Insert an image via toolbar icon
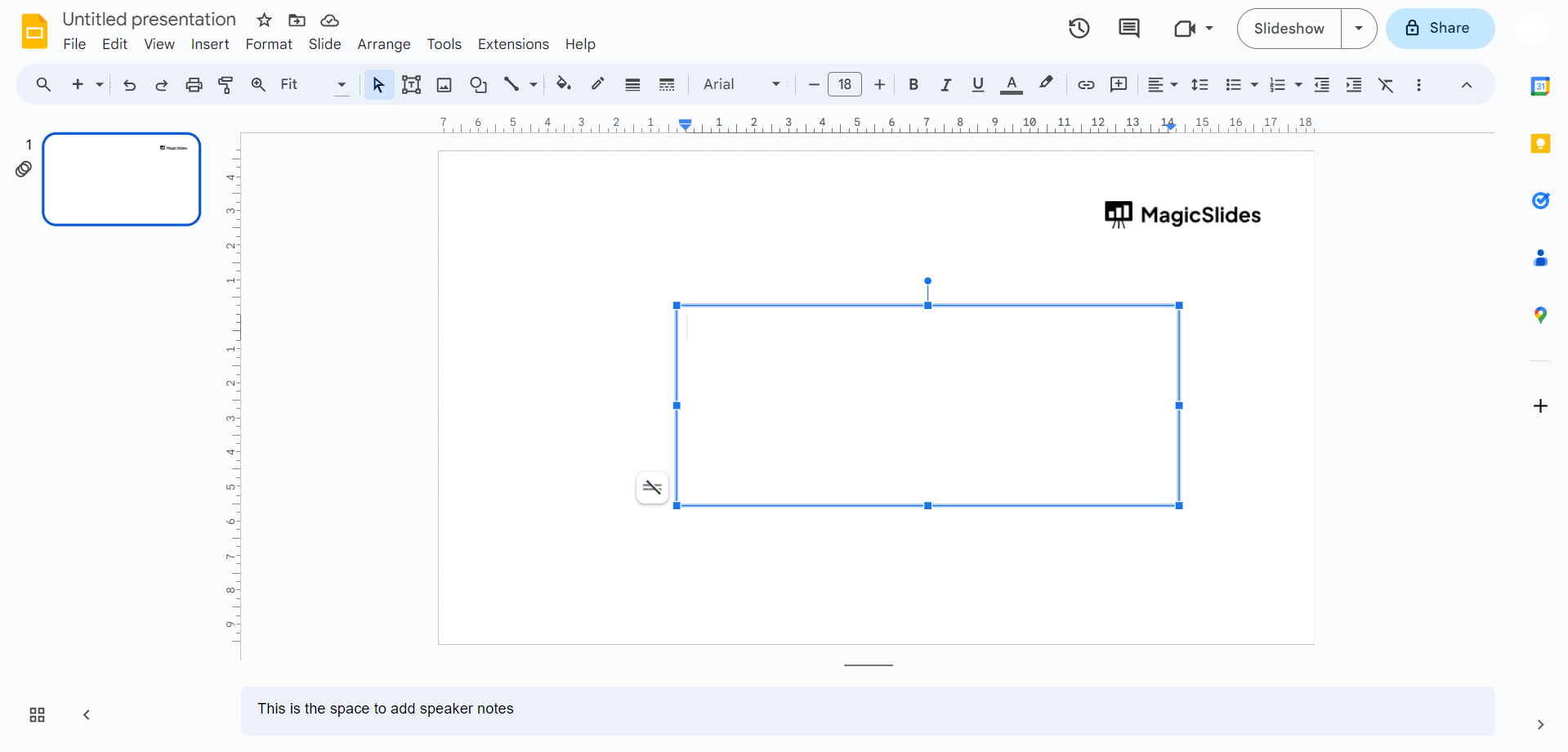 (x=444, y=84)
